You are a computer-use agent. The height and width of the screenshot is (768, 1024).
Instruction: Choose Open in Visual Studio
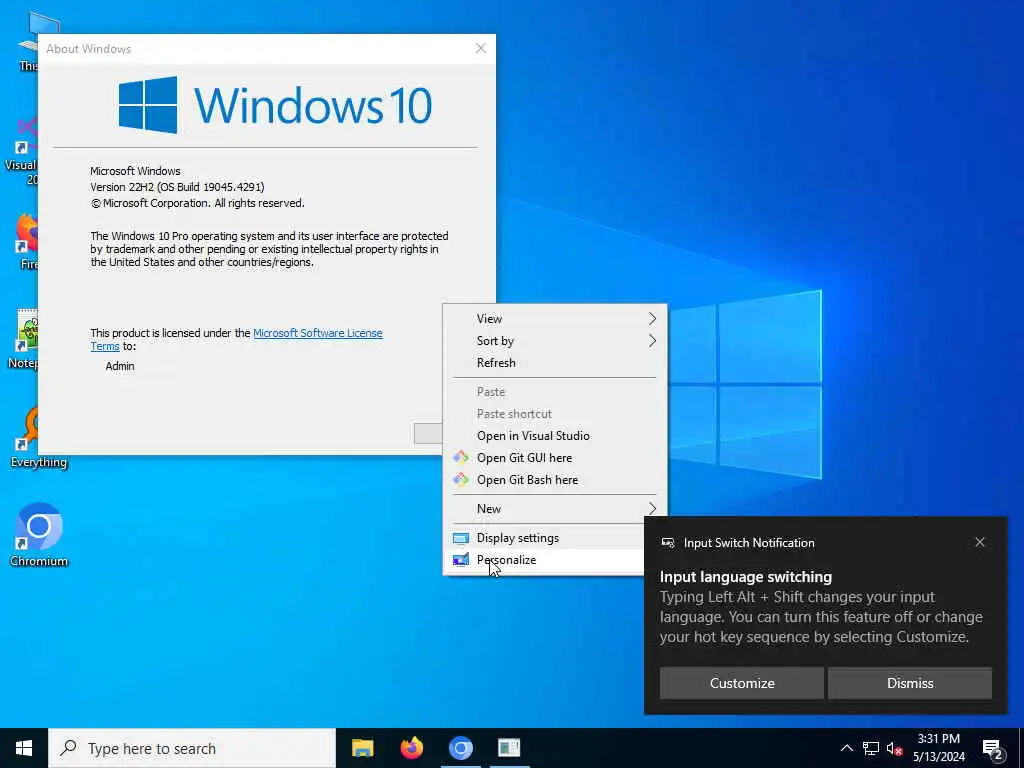(555, 436)
